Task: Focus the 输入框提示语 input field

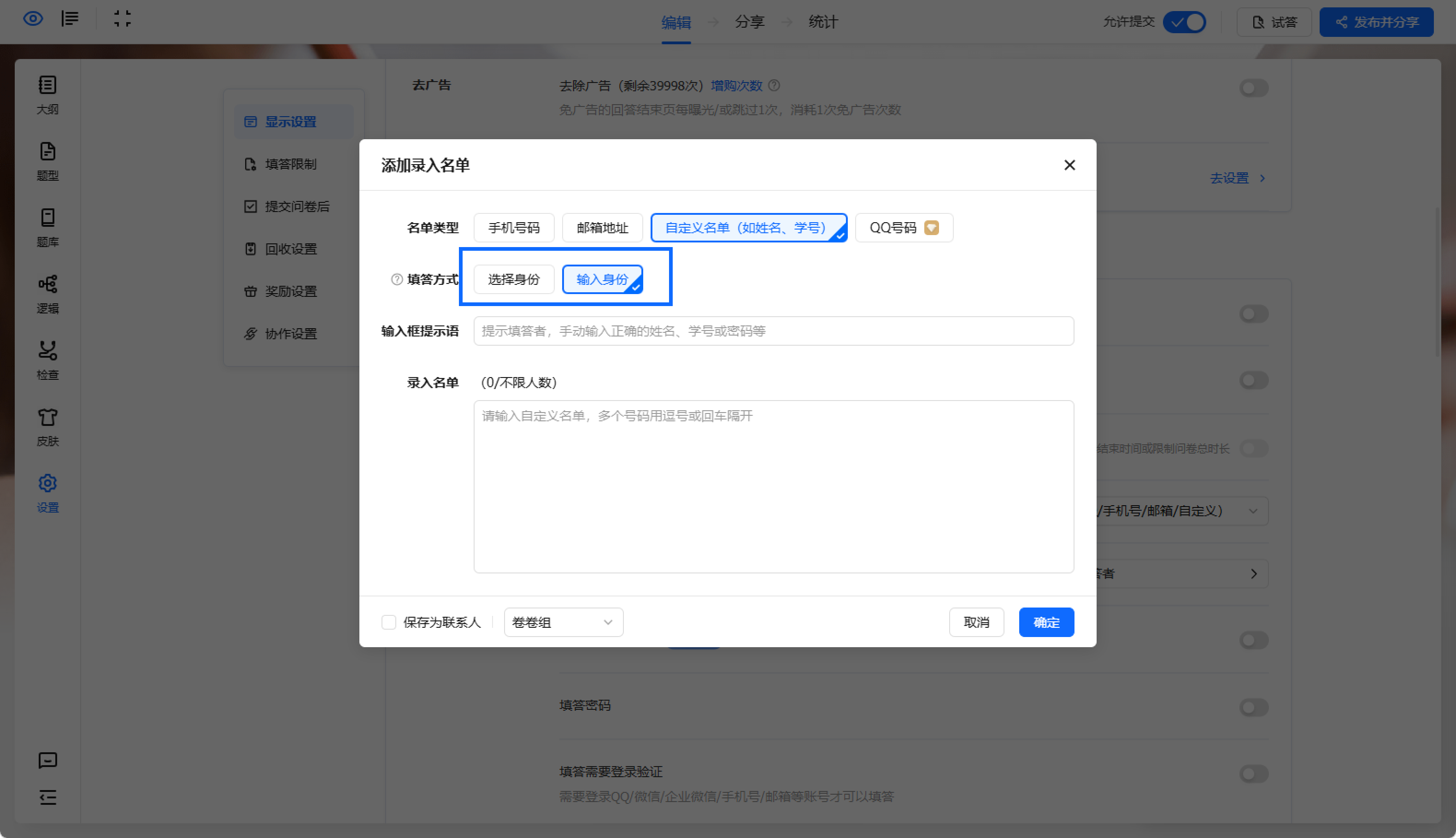Action: pyautogui.click(x=774, y=331)
